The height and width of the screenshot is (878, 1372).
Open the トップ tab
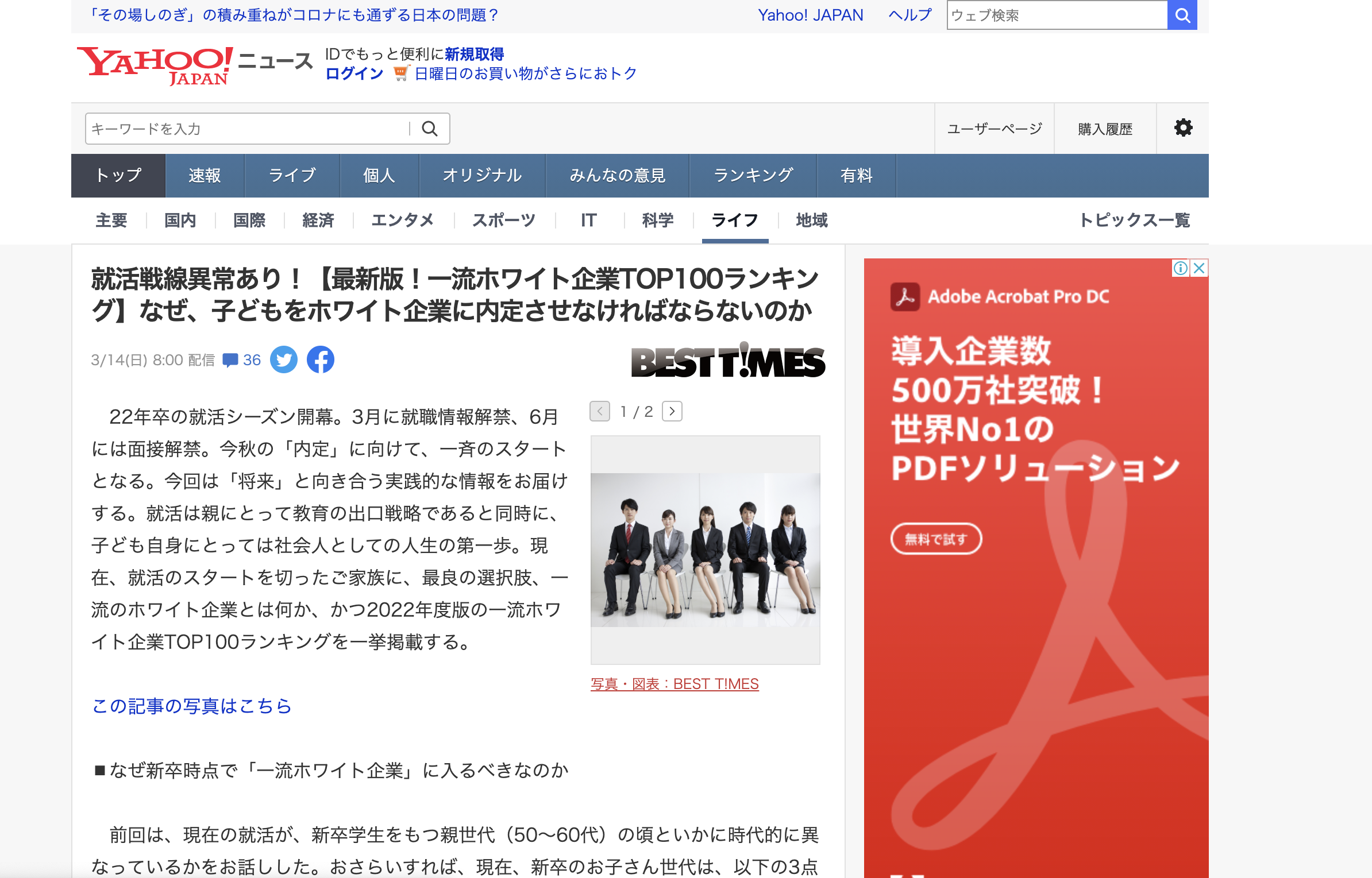point(118,175)
